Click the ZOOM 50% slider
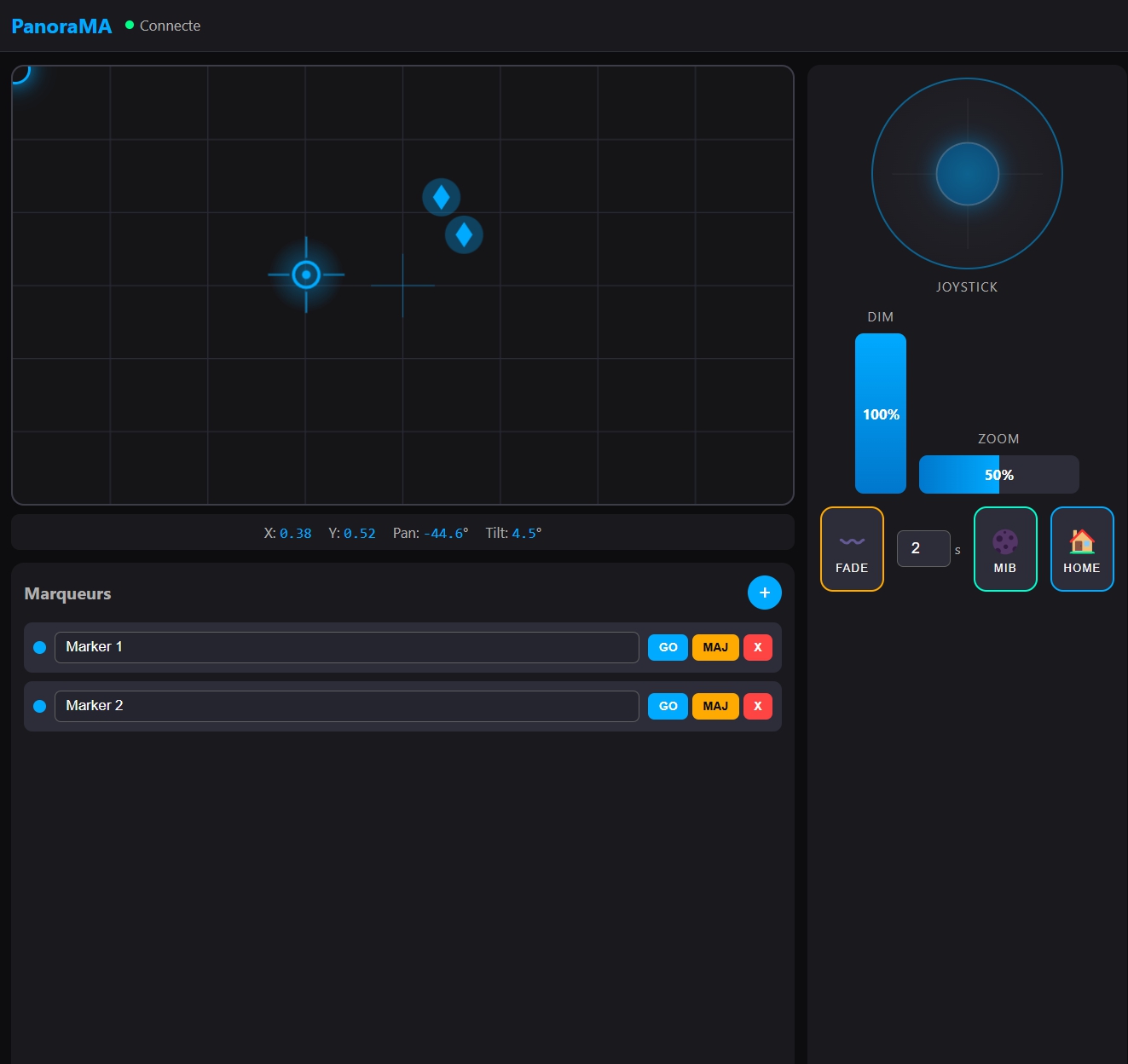 point(999,475)
